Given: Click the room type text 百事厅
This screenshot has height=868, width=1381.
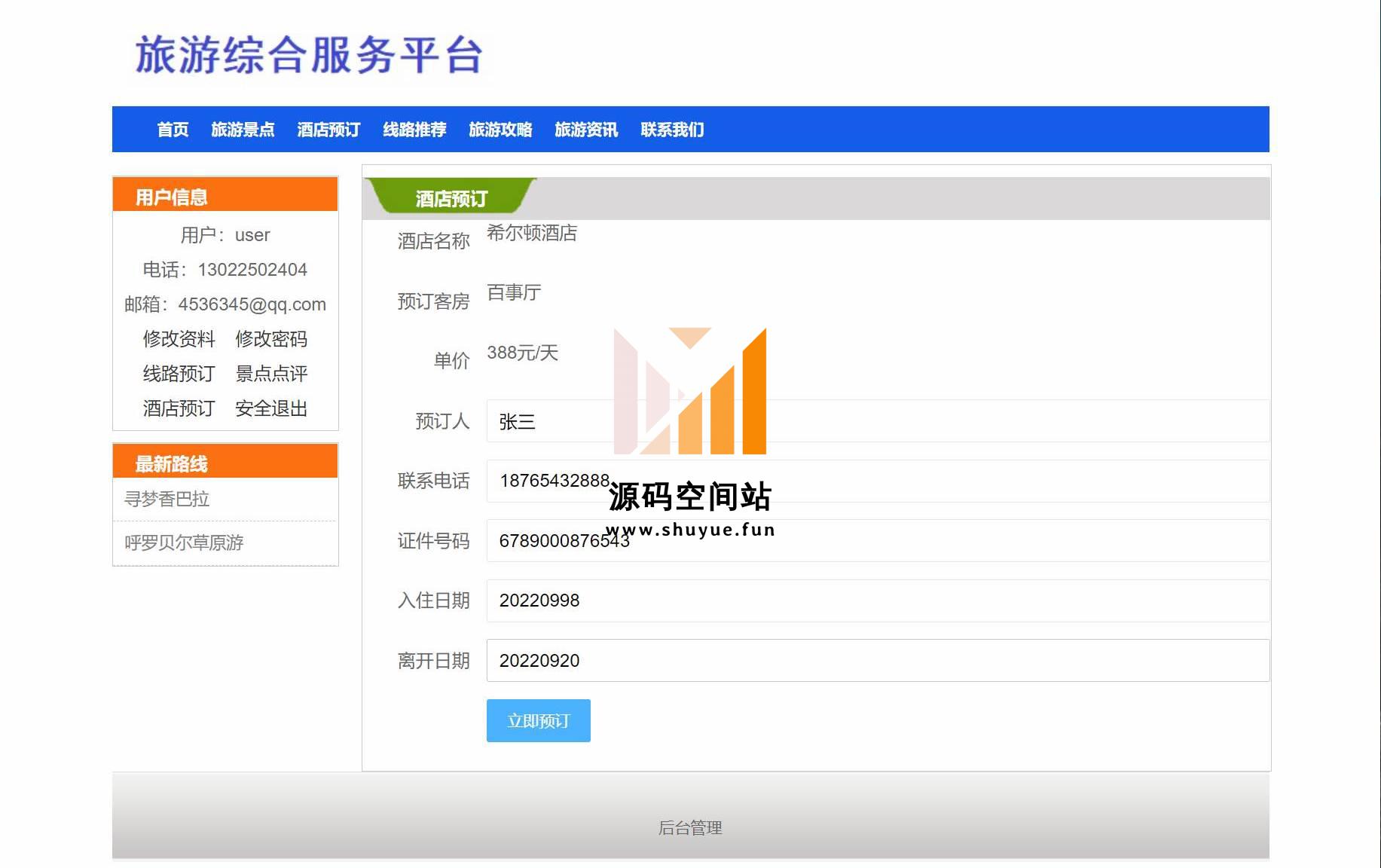Looking at the screenshot, I should (514, 292).
